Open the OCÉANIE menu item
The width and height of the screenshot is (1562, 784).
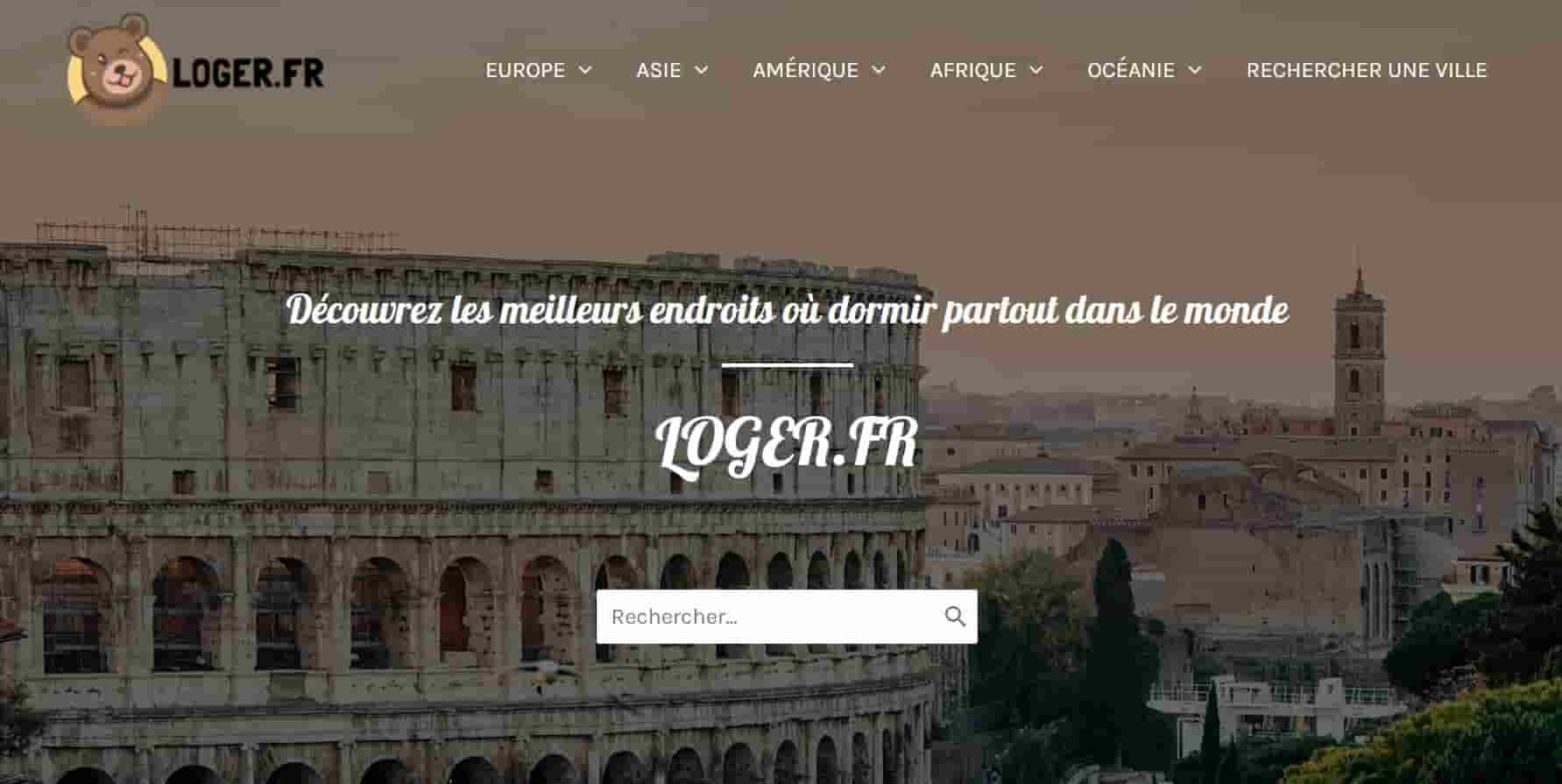coord(1130,70)
